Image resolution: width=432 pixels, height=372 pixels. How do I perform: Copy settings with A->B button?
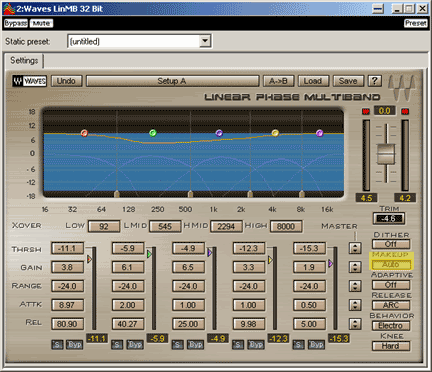pos(278,81)
